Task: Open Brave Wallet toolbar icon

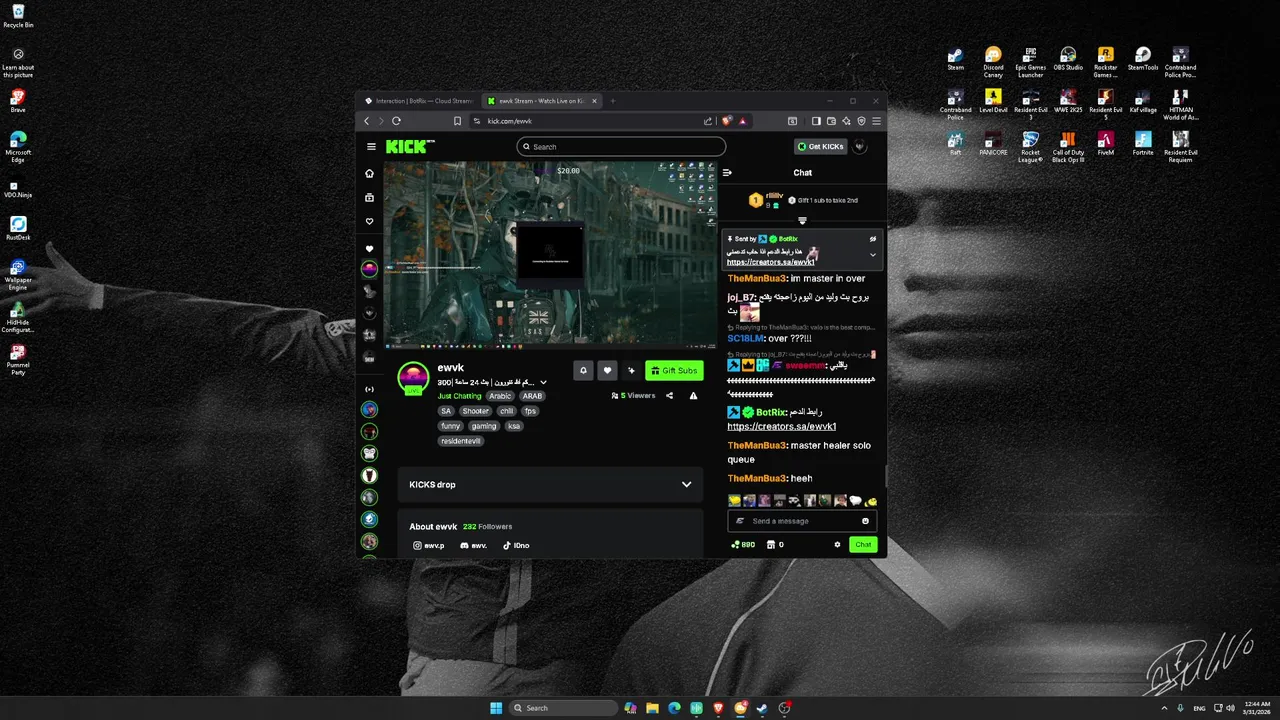Action: [x=830, y=121]
